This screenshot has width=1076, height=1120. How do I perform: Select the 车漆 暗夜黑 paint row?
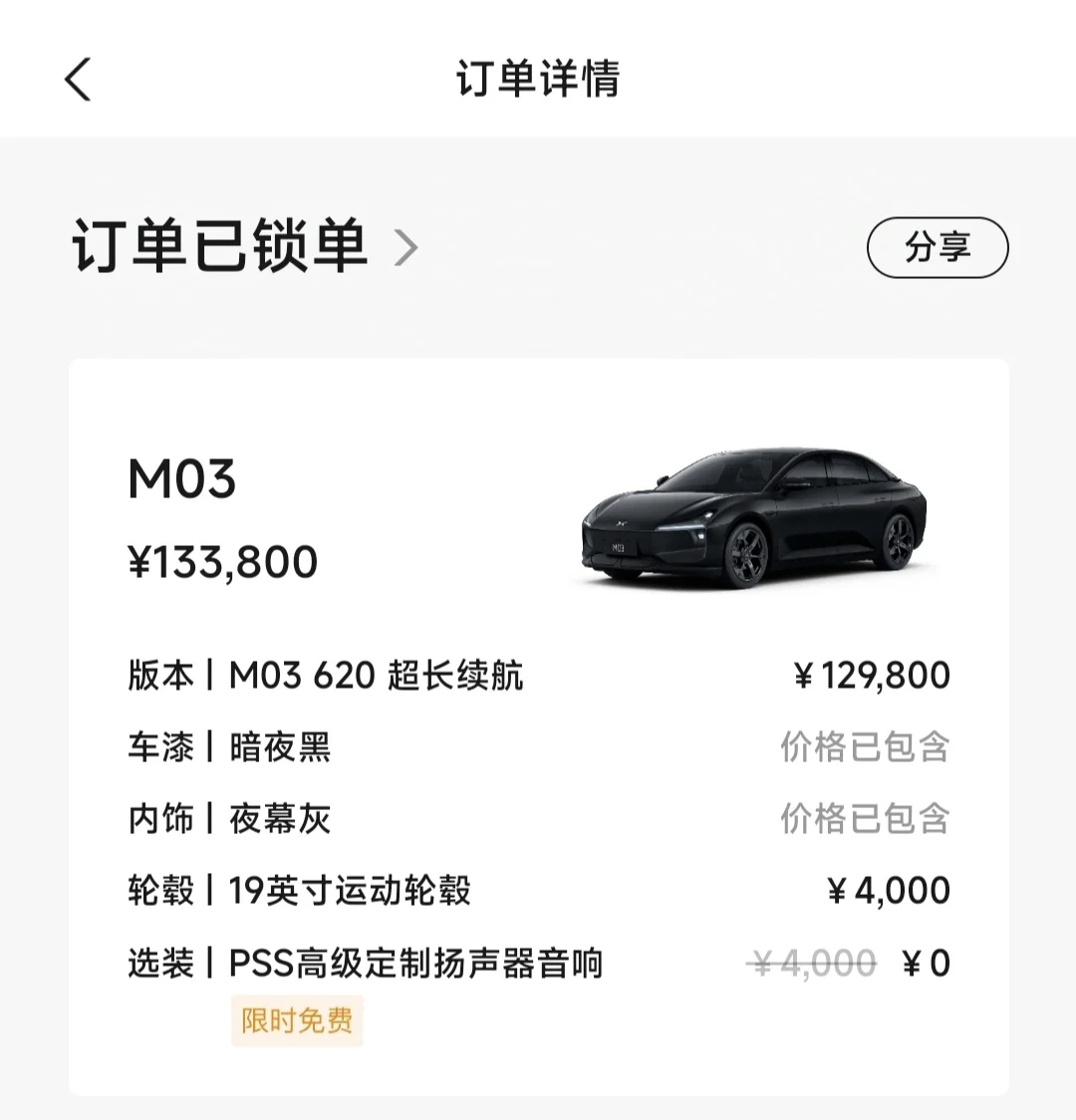tap(539, 747)
